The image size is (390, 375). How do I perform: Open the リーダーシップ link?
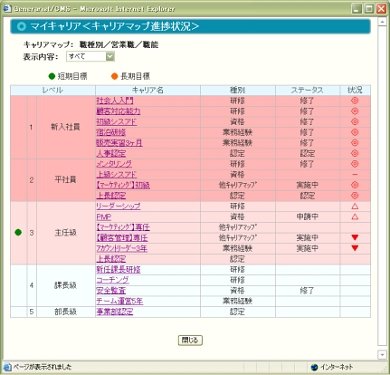(x=118, y=206)
